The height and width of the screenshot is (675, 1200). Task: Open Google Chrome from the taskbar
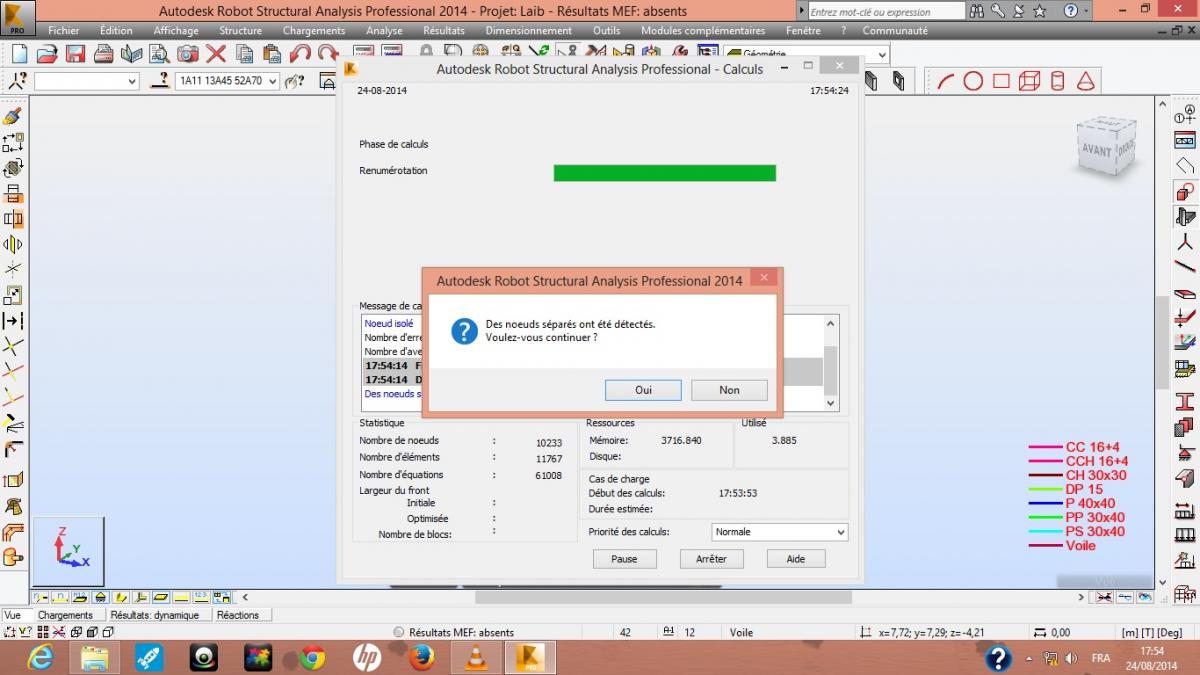coord(313,657)
